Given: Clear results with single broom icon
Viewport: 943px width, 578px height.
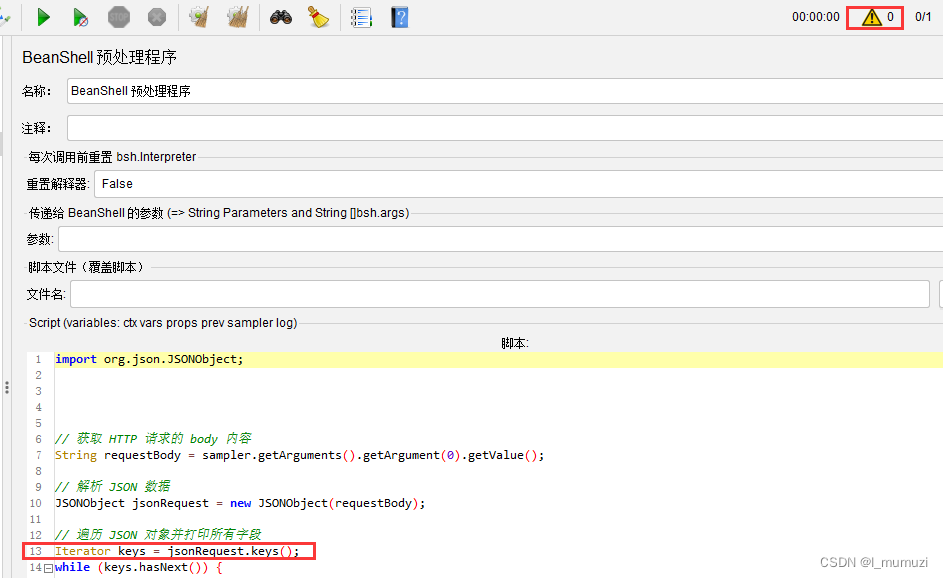Looking at the screenshot, I should 199,17.
